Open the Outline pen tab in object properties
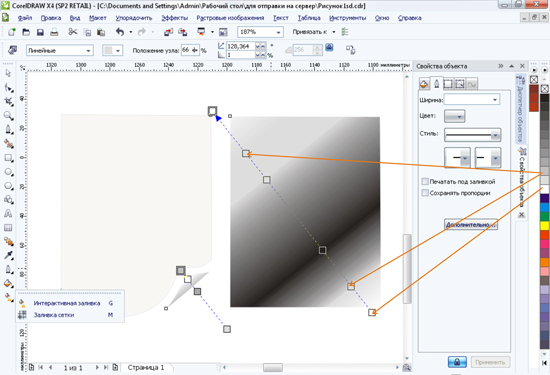The height and width of the screenshot is (375, 550). (x=436, y=83)
